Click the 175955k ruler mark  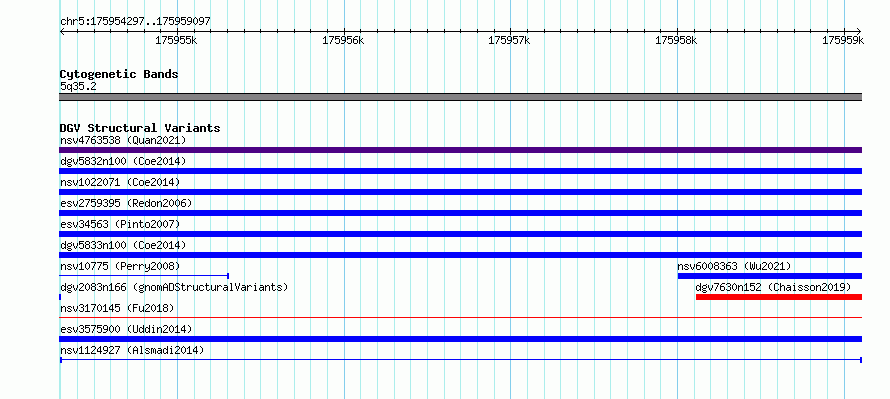177,41
